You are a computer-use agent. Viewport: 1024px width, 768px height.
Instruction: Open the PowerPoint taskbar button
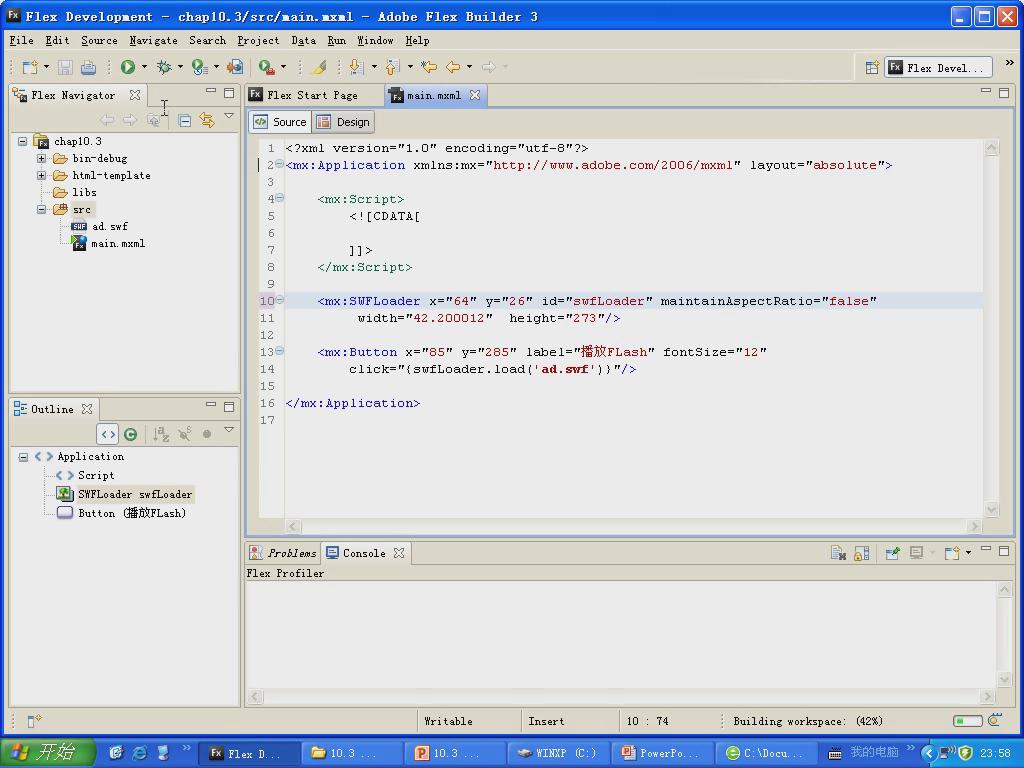662,754
